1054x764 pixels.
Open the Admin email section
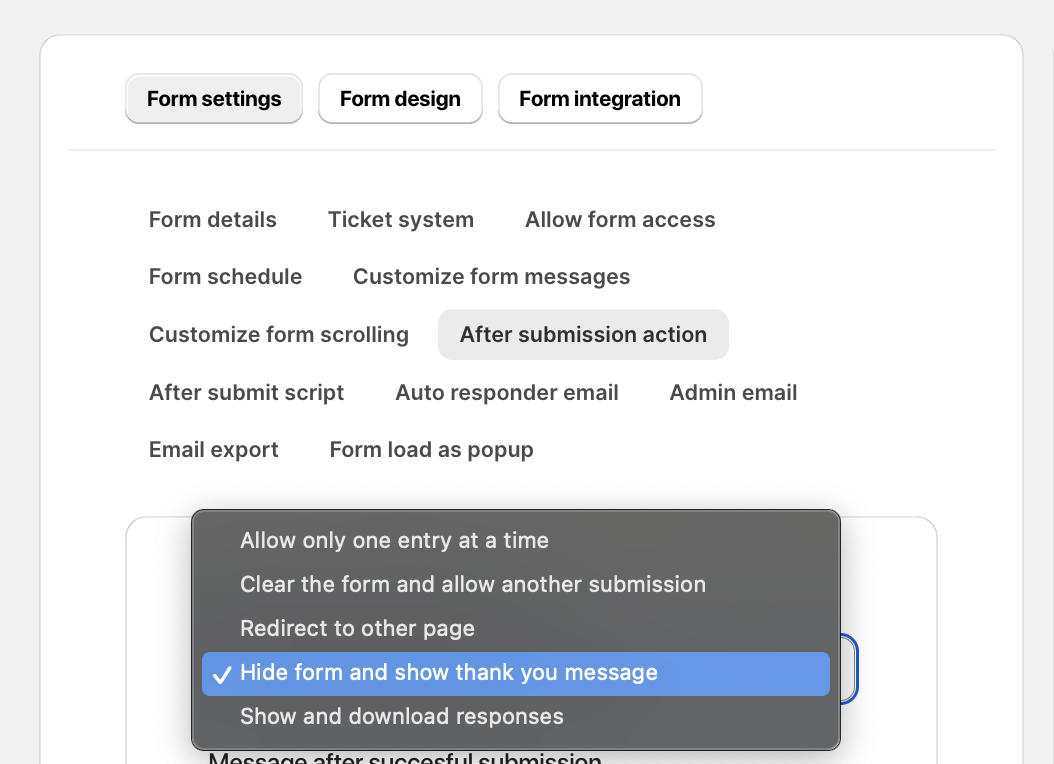(733, 393)
